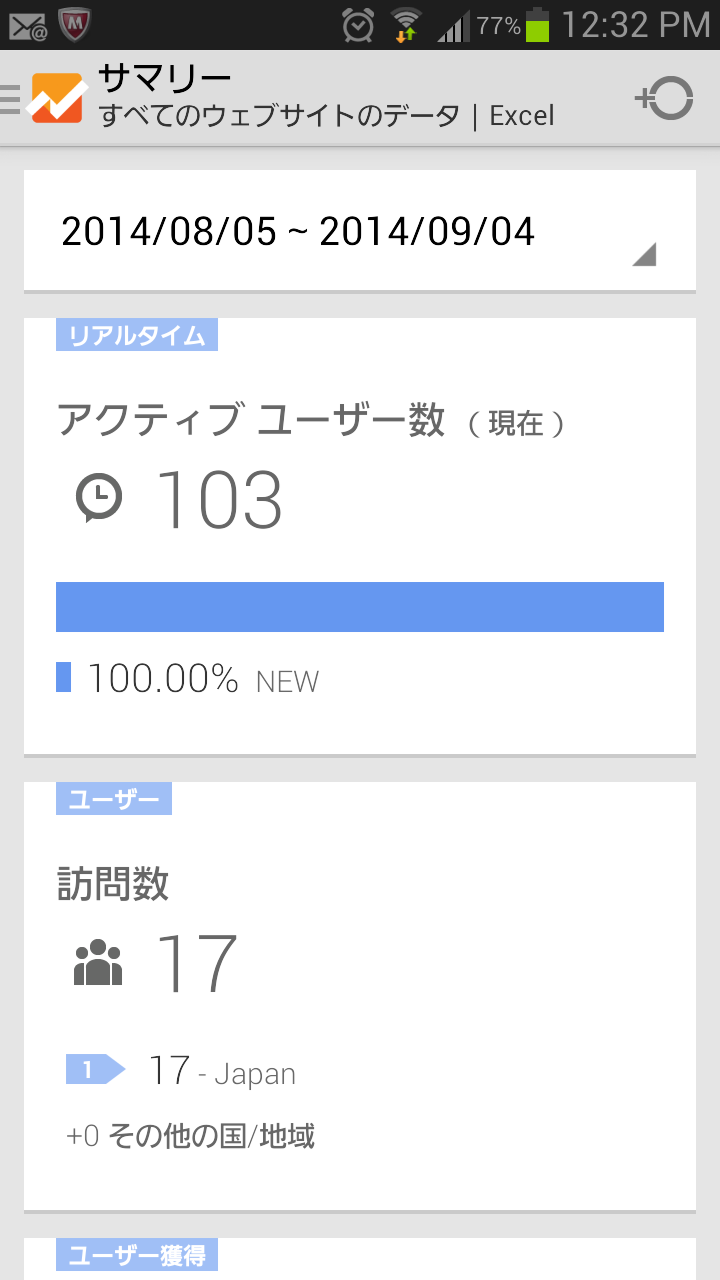This screenshot has height=1280, width=720.
Task: Tap the add-segment circle icon
Action: 665,98
